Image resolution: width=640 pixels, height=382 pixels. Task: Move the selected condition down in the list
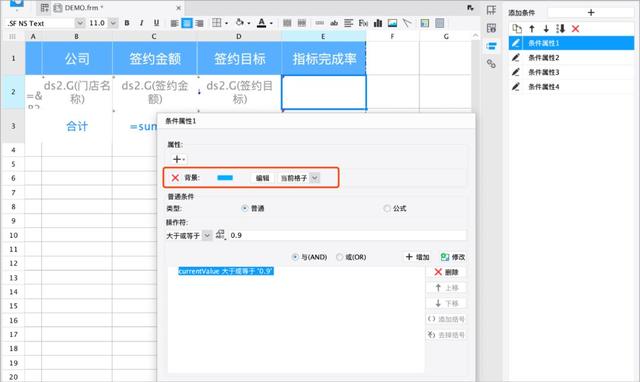pyautogui.click(x=546, y=29)
